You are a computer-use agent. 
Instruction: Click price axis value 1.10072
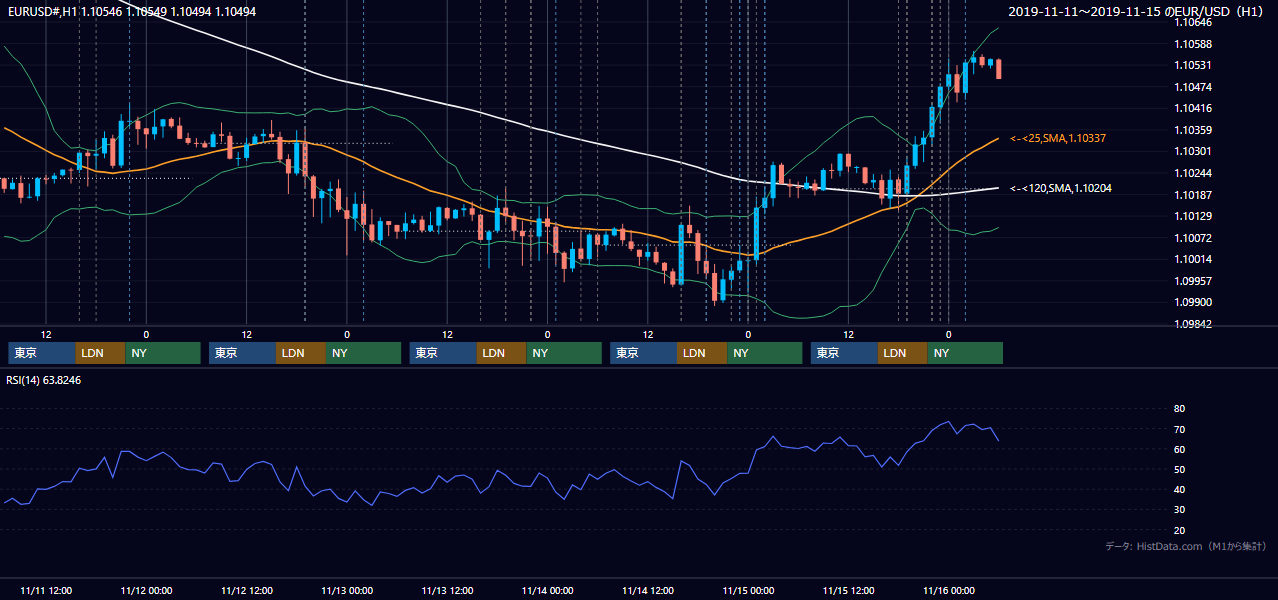(x=1193, y=238)
